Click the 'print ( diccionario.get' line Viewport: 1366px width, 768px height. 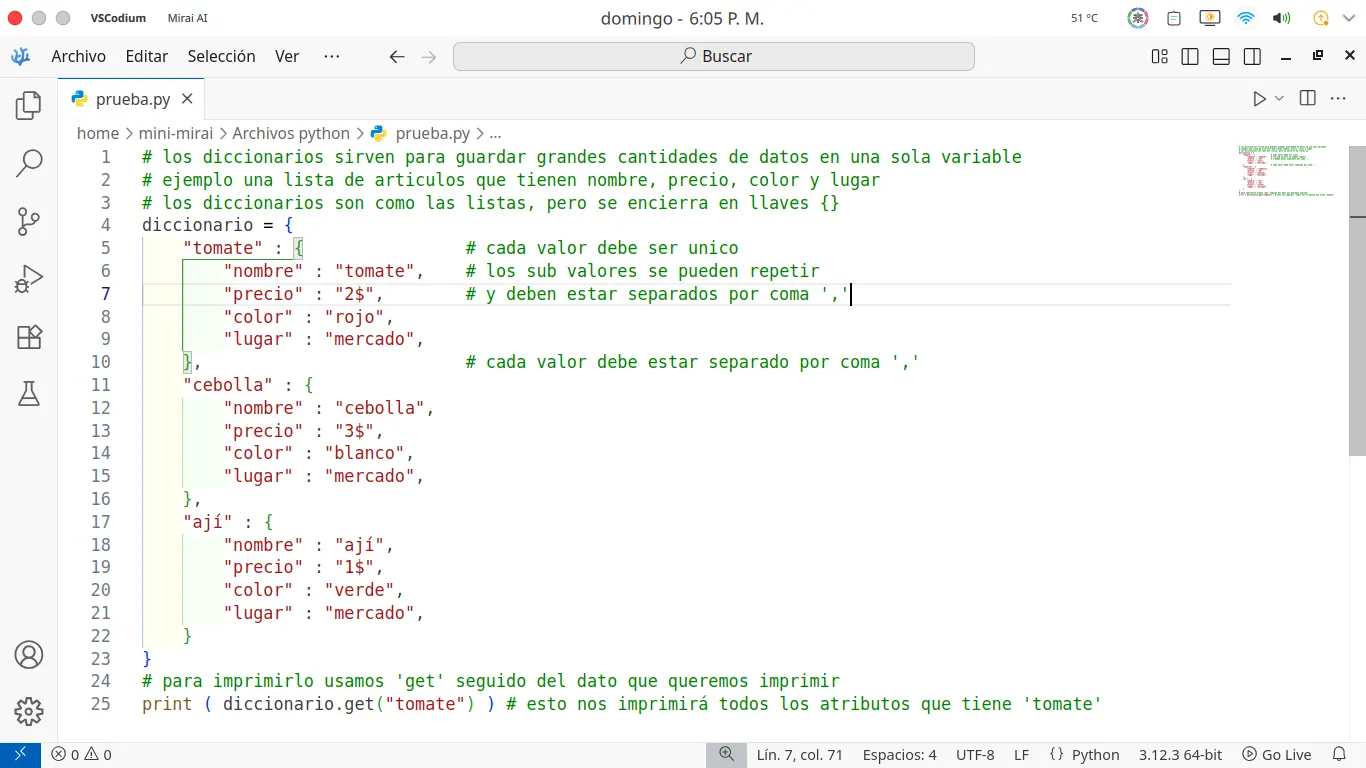[x=621, y=704]
